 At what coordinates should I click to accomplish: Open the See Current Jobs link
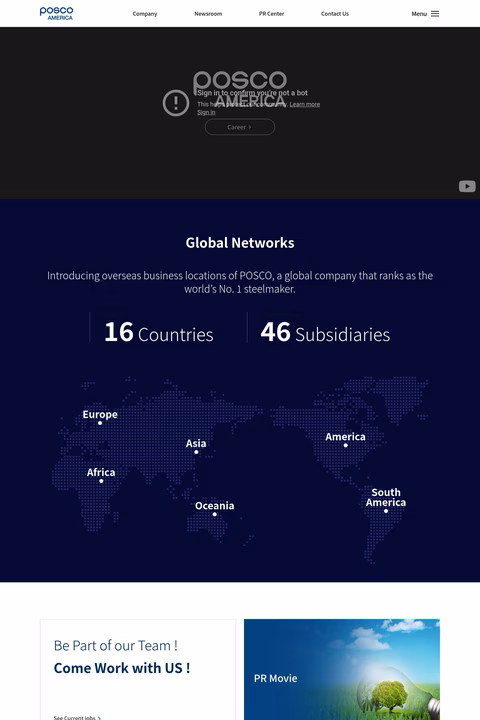(77, 717)
